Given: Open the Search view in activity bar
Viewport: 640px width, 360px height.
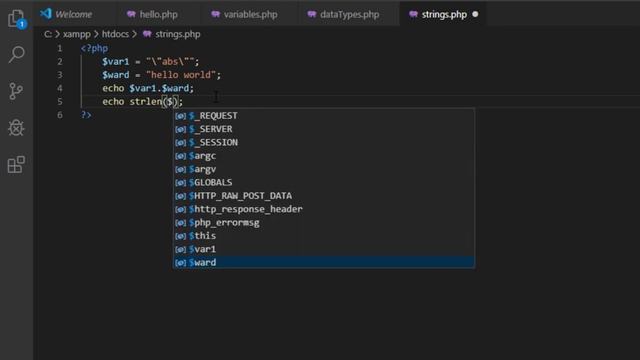Looking at the screenshot, I should click(16, 54).
